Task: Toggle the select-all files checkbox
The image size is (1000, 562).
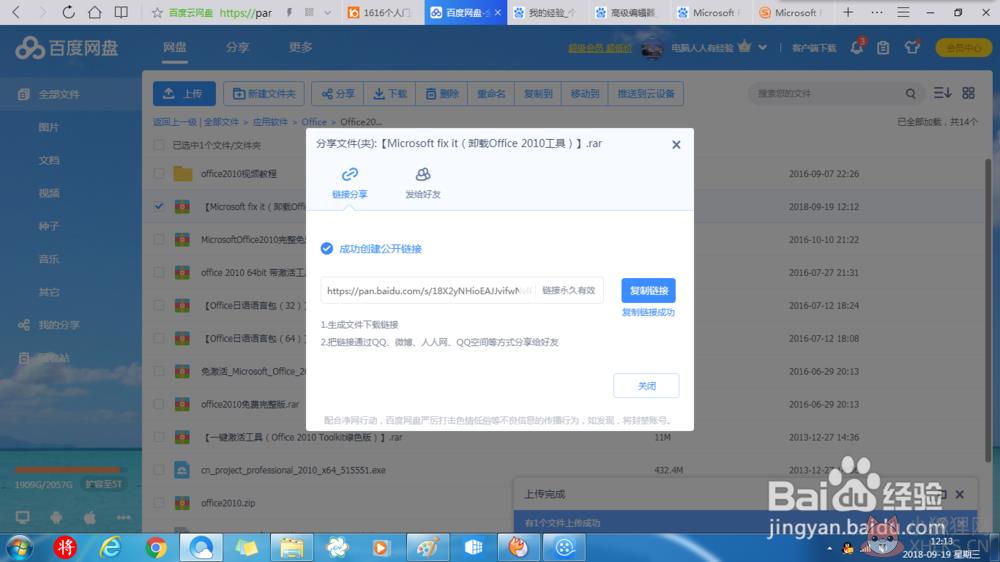Action: click(x=159, y=145)
